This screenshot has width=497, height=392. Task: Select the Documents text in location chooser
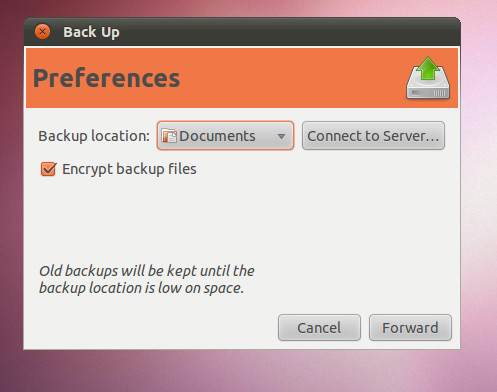(x=217, y=136)
